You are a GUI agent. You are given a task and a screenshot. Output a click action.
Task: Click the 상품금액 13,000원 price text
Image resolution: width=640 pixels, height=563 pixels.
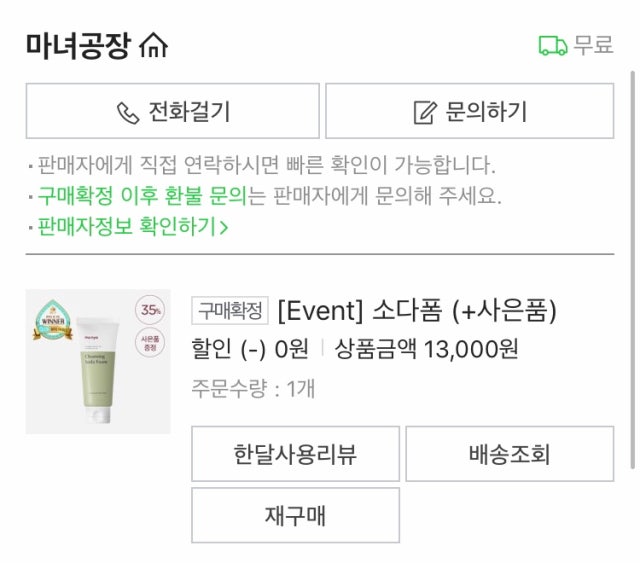(426, 350)
